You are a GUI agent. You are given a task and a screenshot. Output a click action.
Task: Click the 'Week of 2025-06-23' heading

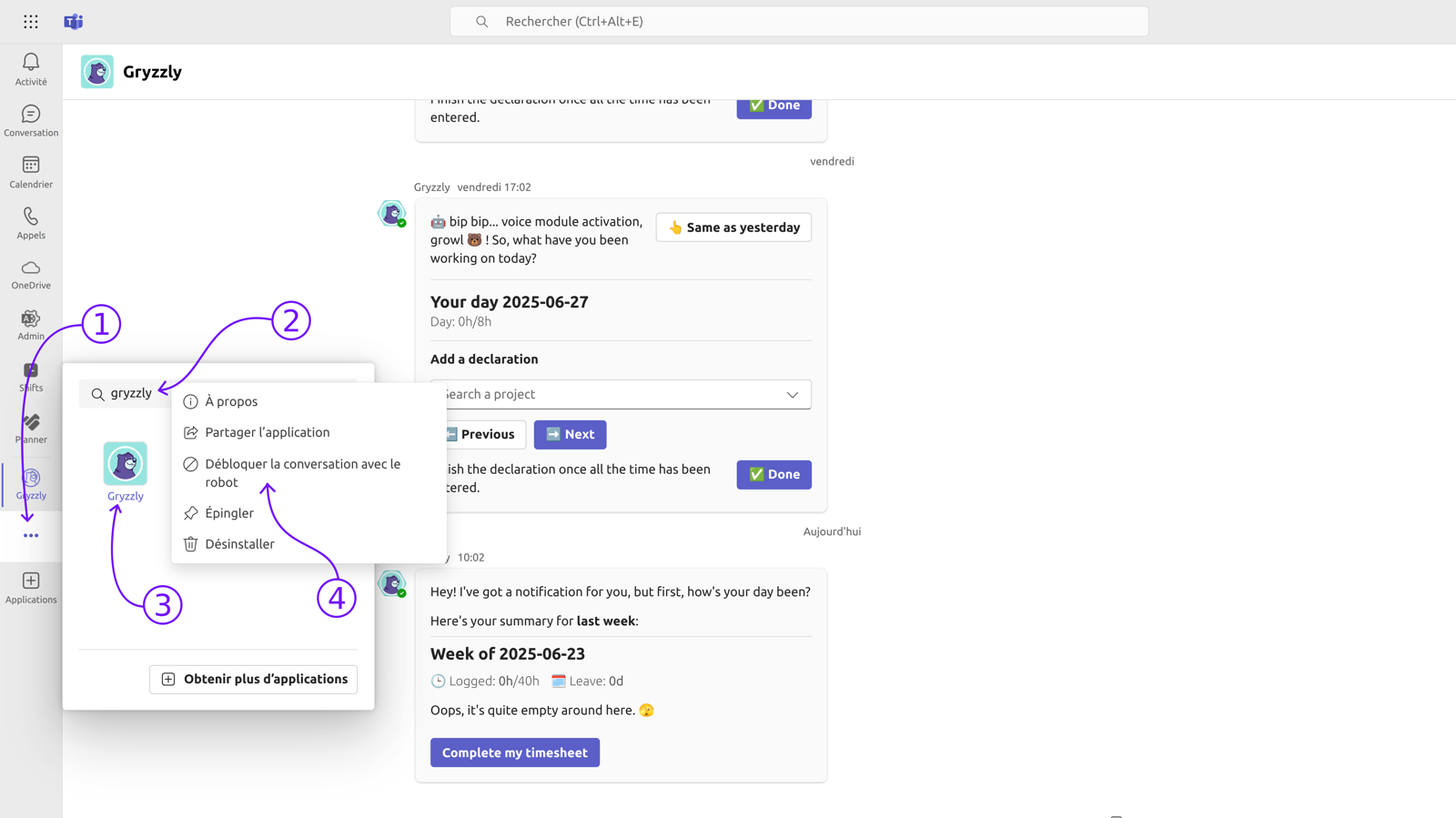[x=508, y=654]
